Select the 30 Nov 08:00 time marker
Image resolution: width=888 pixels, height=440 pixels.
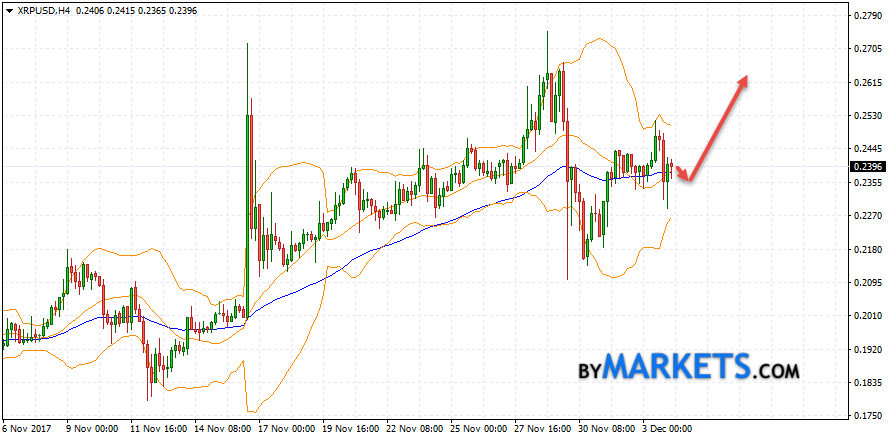pyautogui.click(x=608, y=430)
